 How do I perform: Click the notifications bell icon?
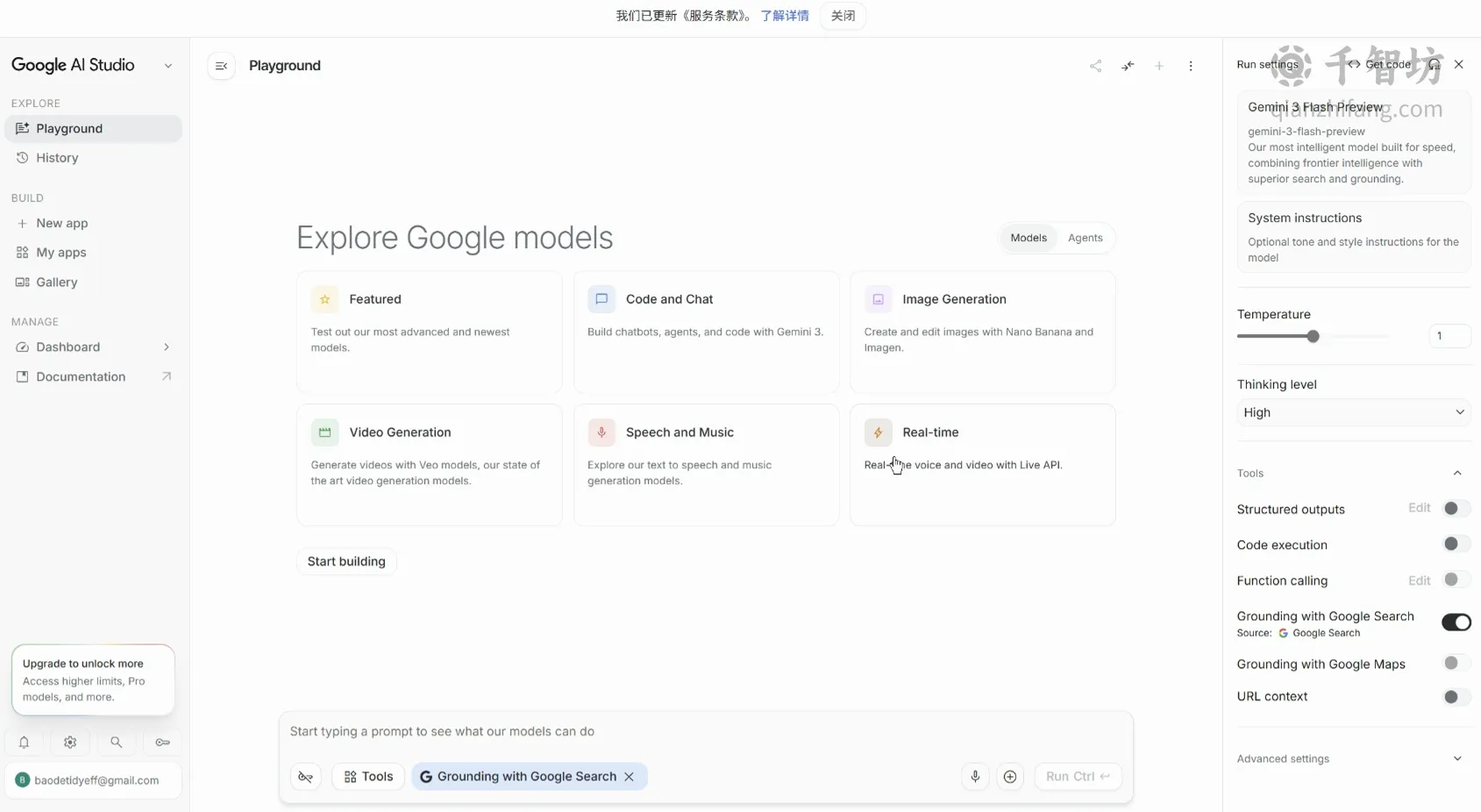(25, 742)
